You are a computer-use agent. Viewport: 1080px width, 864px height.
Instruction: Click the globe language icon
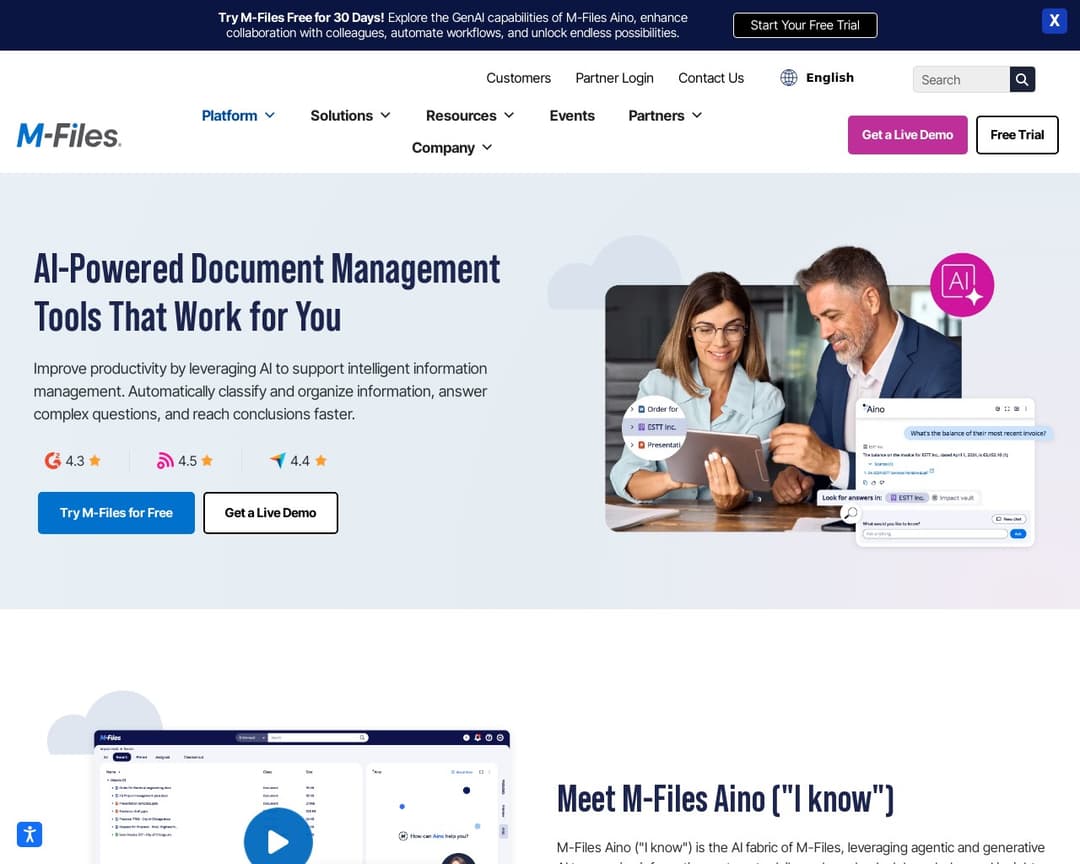789,78
